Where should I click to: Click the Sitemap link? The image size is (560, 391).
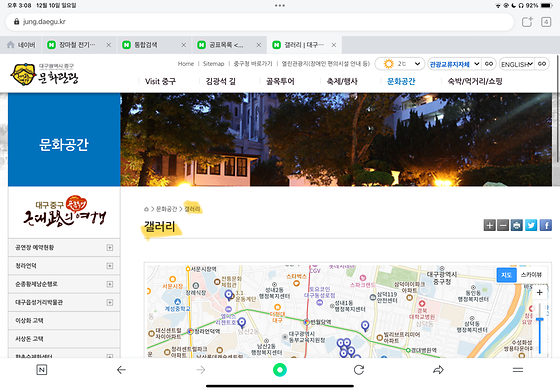[x=214, y=64]
